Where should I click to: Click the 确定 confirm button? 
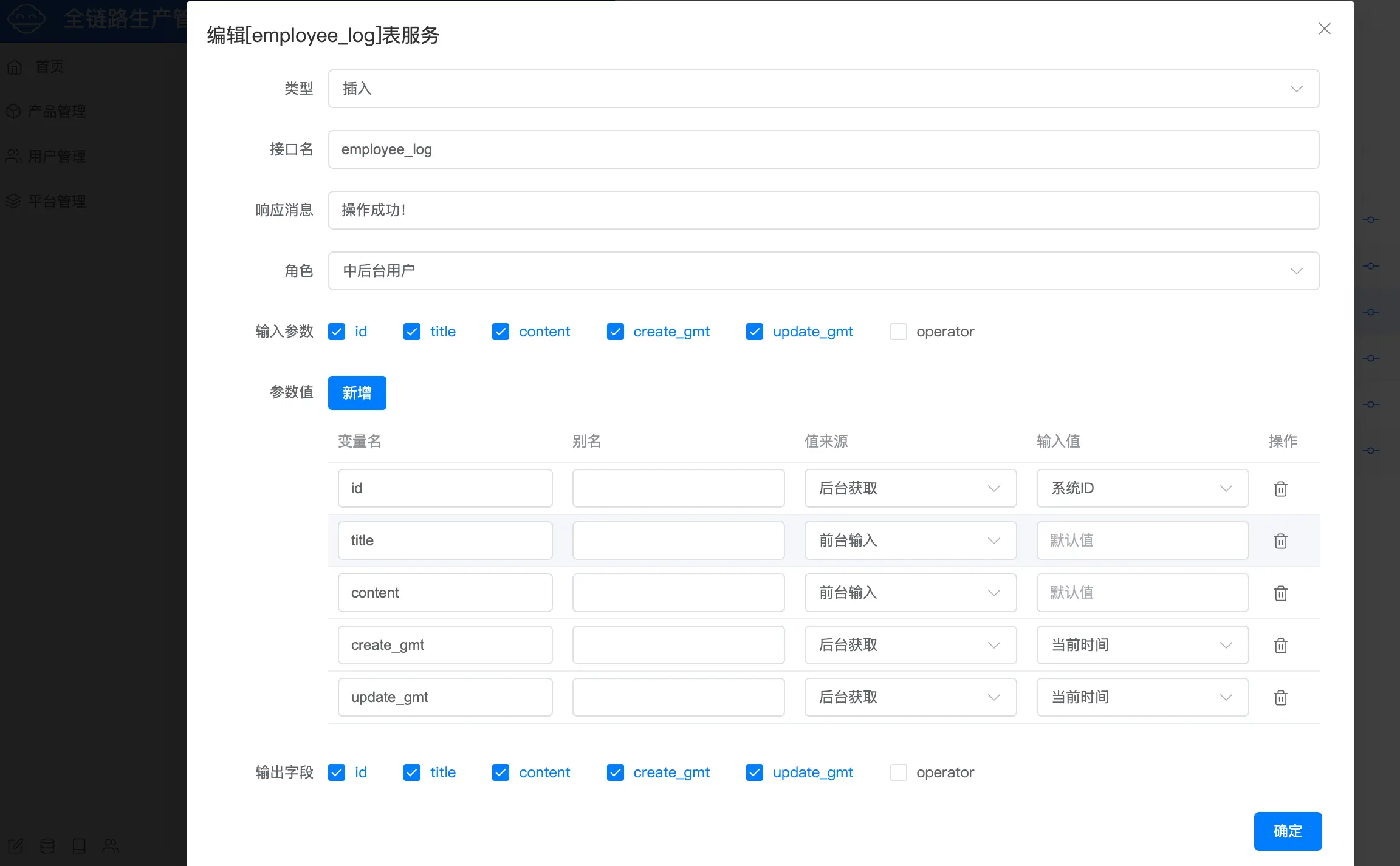pos(1287,831)
